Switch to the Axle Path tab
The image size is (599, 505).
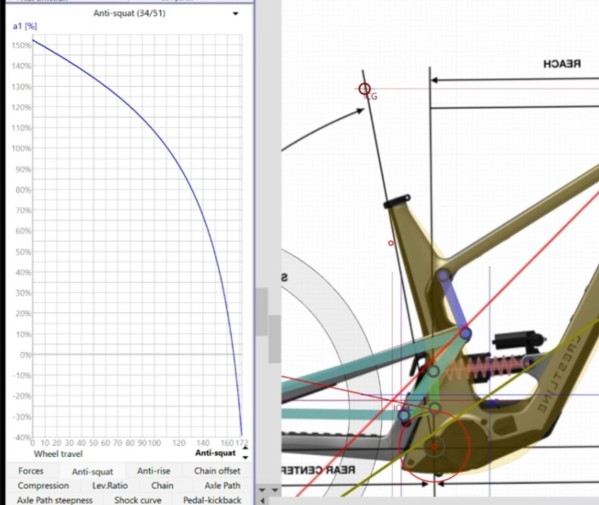point(222,486)
